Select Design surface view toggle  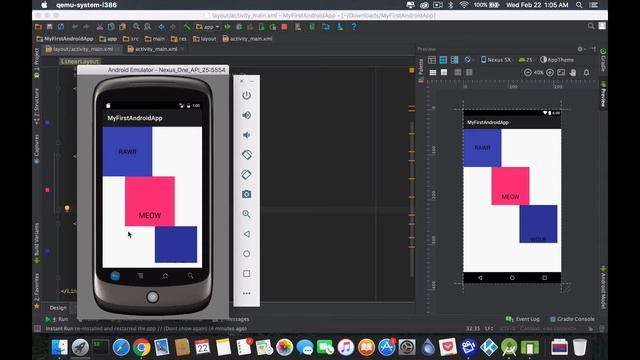[432, 60]
